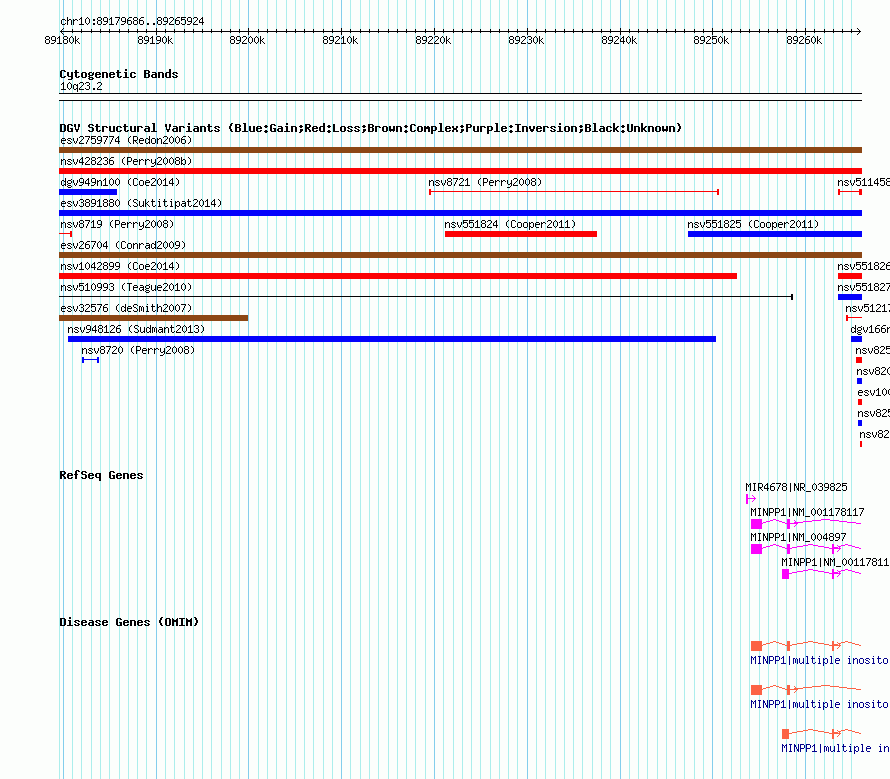Click the nsv8719 (Perry2008) label
This screenshot has height=779, width=890.
coord(117,224)
